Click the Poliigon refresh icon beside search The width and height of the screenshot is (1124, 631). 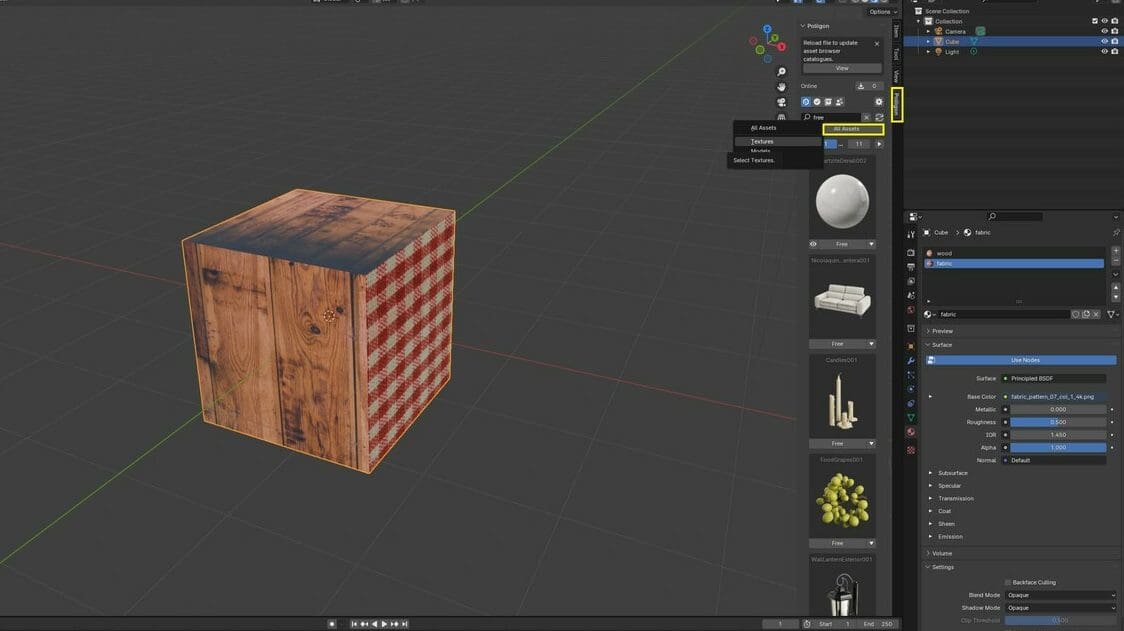pos(879,117)
